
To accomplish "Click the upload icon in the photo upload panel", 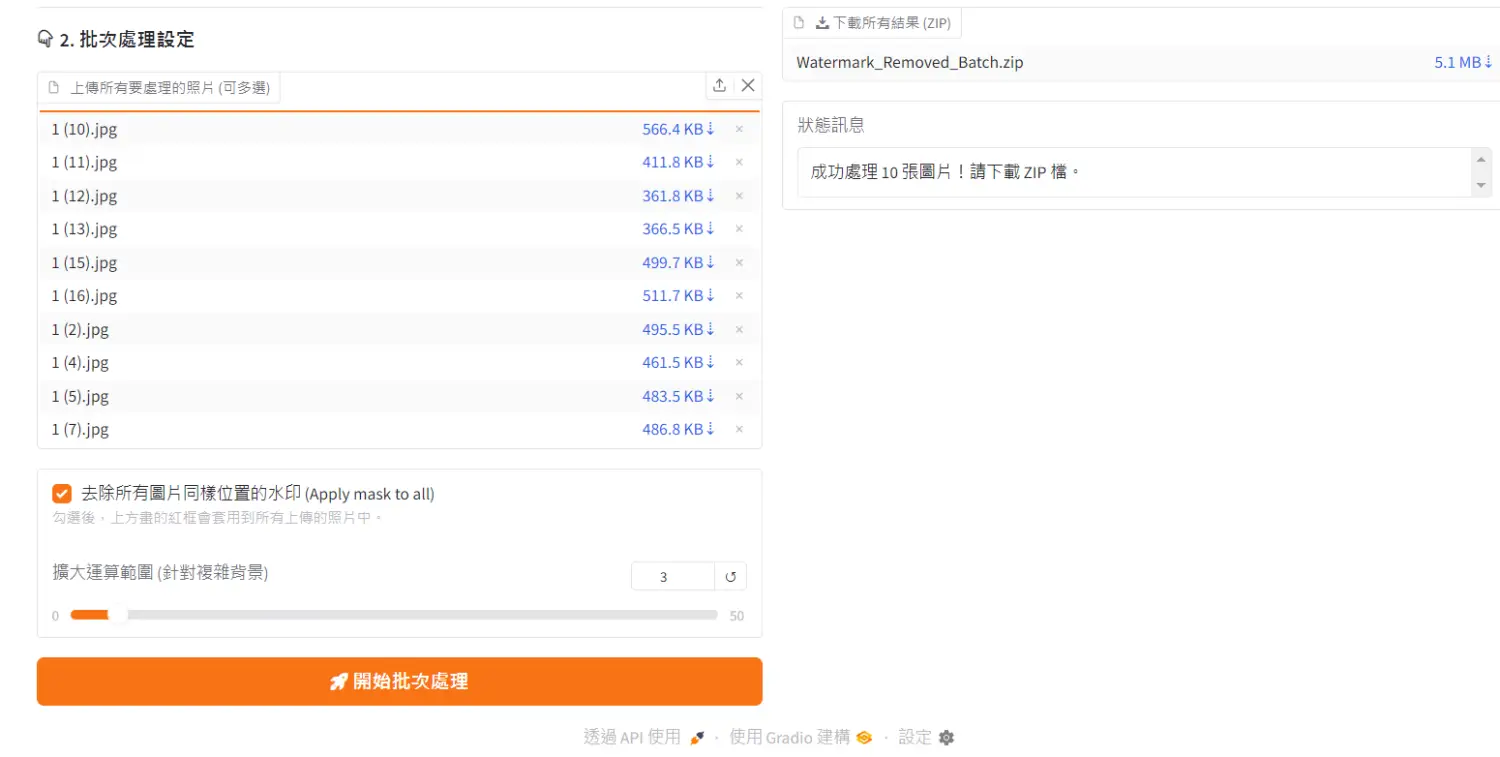I will 719,86.
